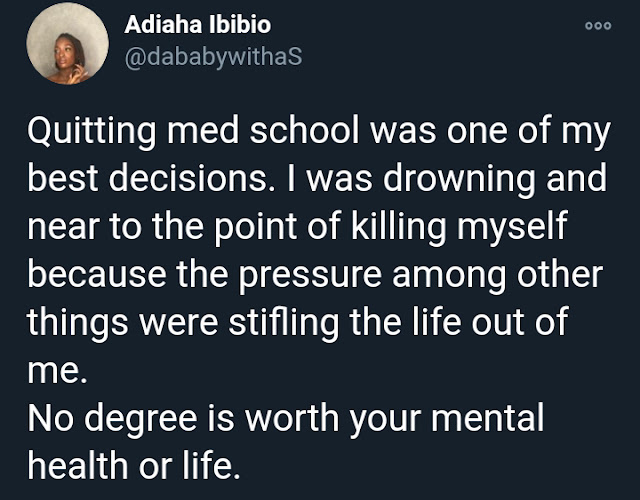Click the single word 'me.' line

(x=57, y=371)
